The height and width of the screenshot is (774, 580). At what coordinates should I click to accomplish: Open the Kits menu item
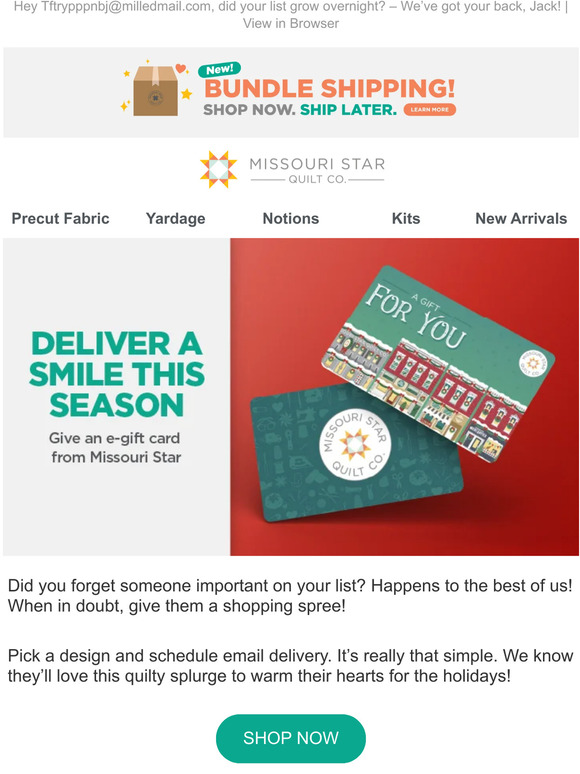tap(406, 218)
